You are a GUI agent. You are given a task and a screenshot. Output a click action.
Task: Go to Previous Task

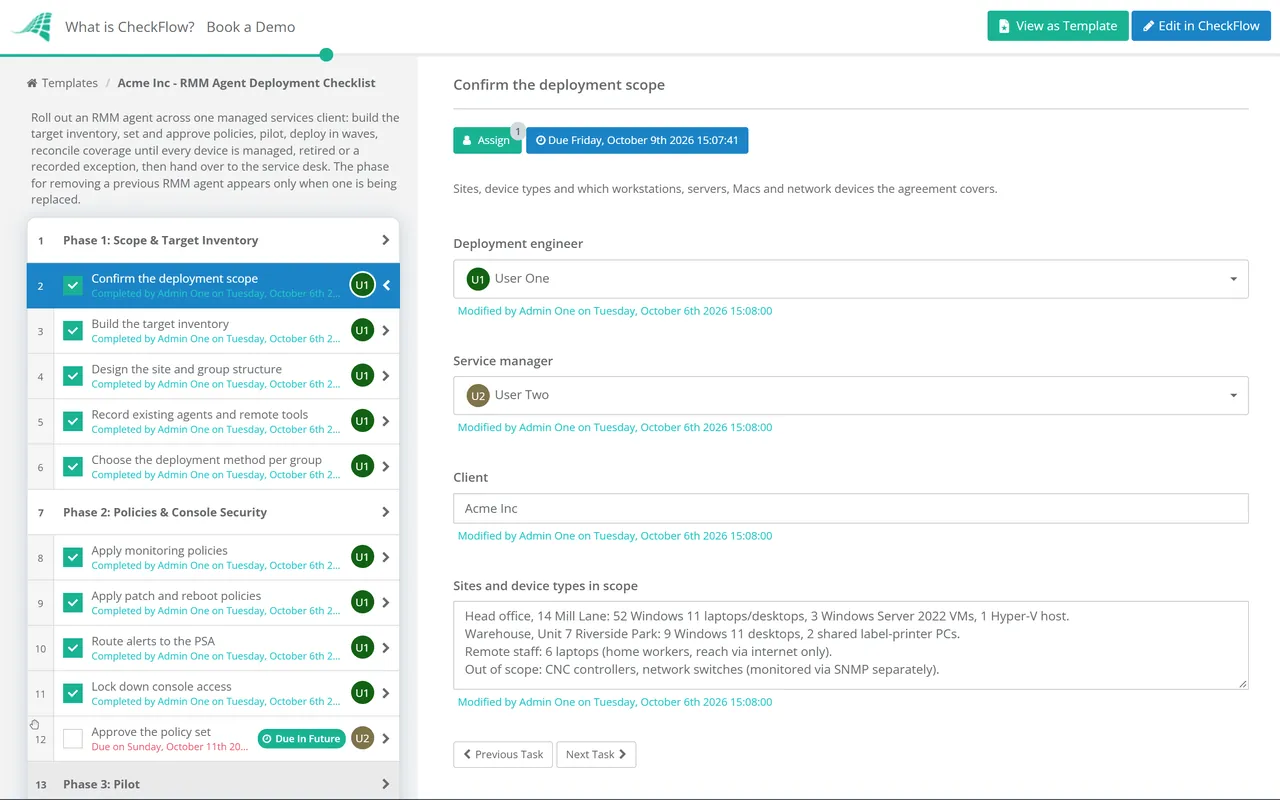pyautogui.click(x=503, y=754)
